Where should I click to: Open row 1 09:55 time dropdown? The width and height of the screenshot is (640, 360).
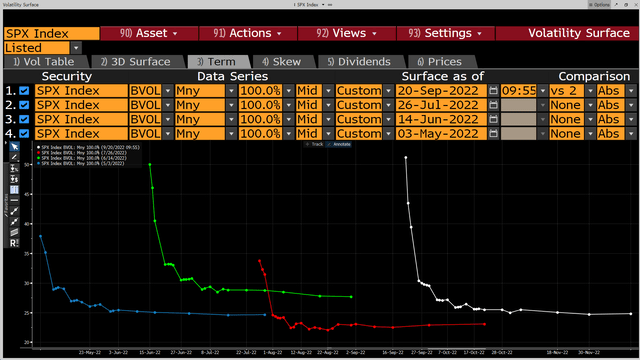coord(542,91)
